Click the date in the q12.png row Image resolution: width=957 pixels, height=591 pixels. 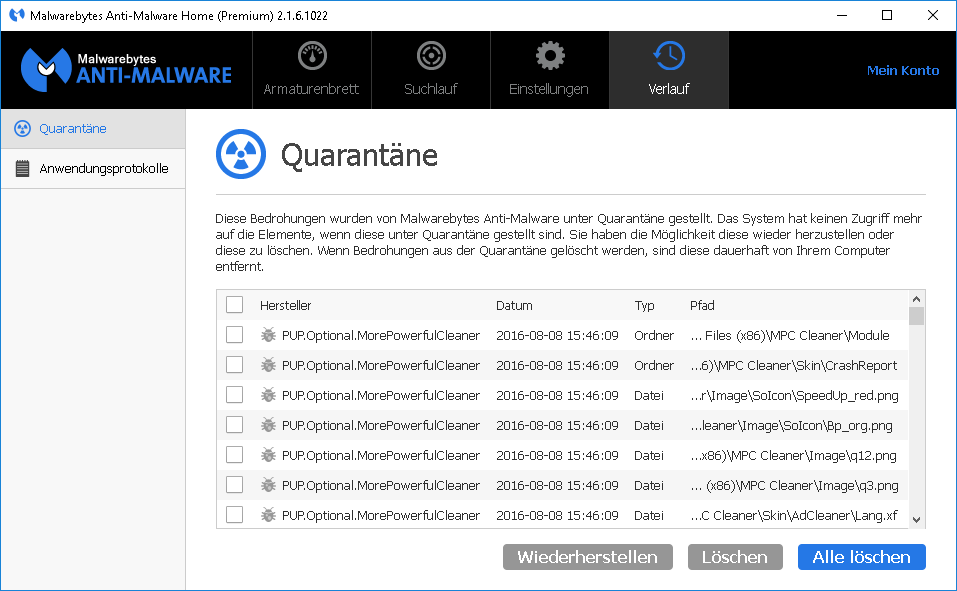coord(557,455)
